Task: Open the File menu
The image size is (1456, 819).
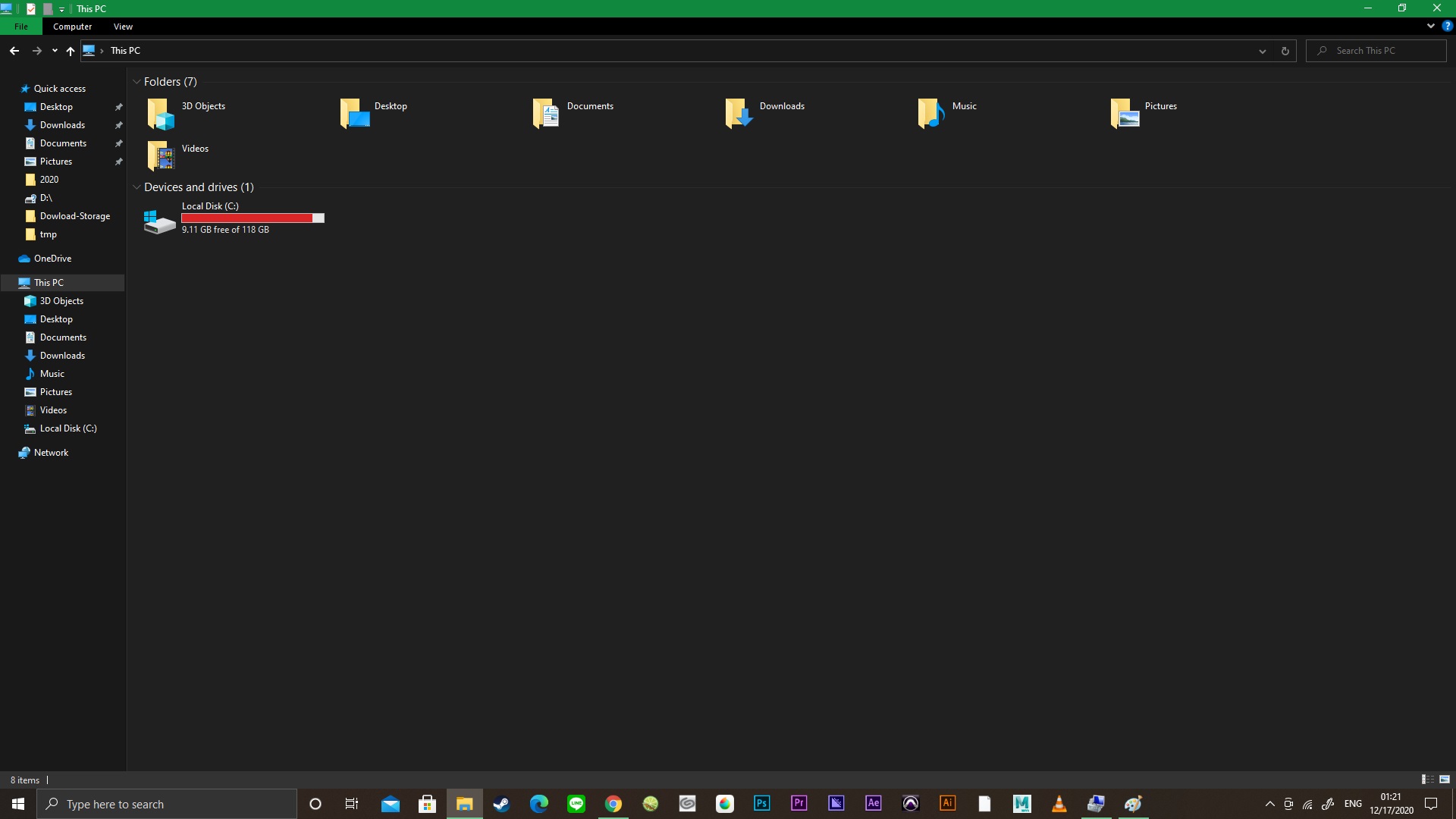Action: click(x=21, y=27)
